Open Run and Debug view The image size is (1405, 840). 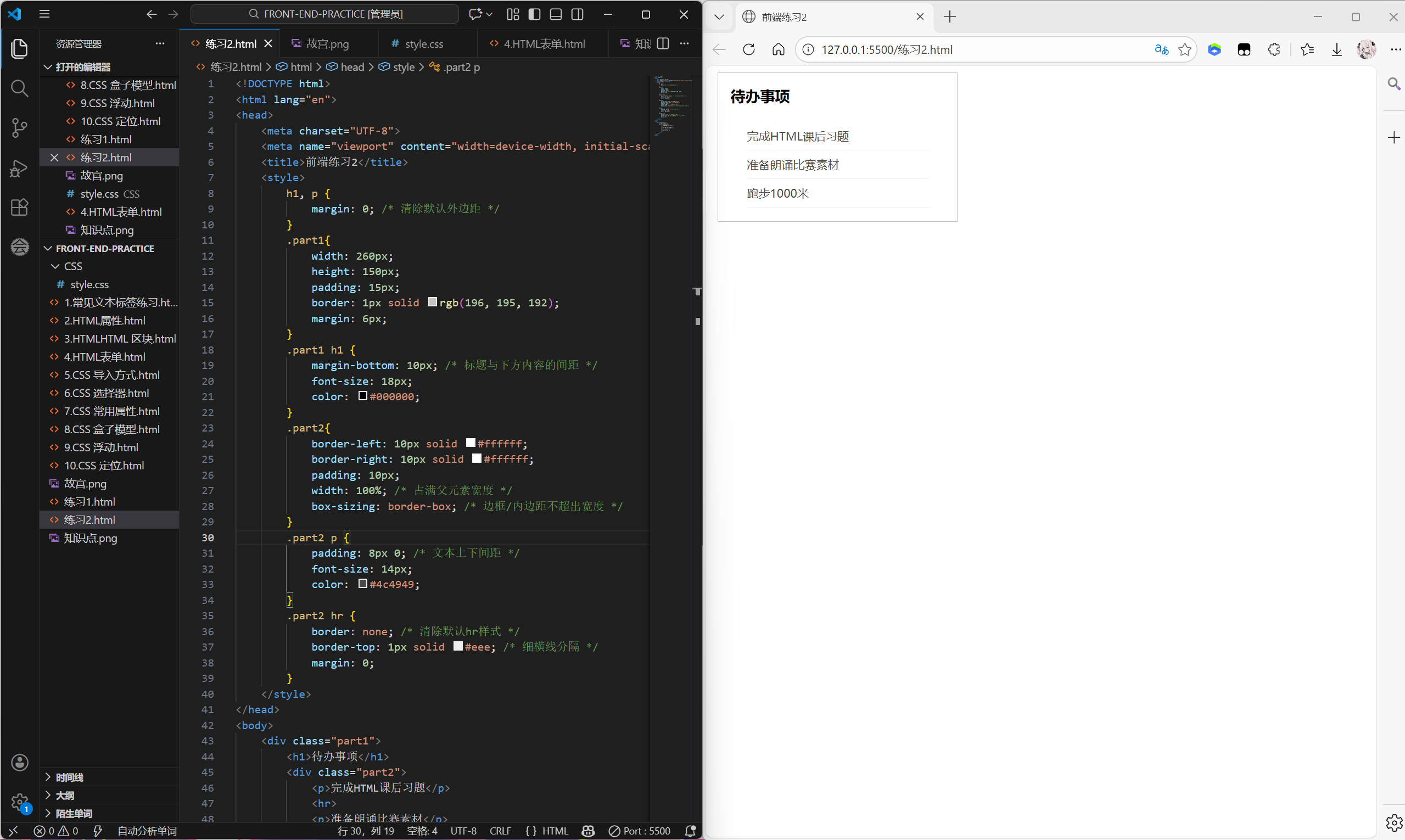pyautogui.click(x=19, y=168)
